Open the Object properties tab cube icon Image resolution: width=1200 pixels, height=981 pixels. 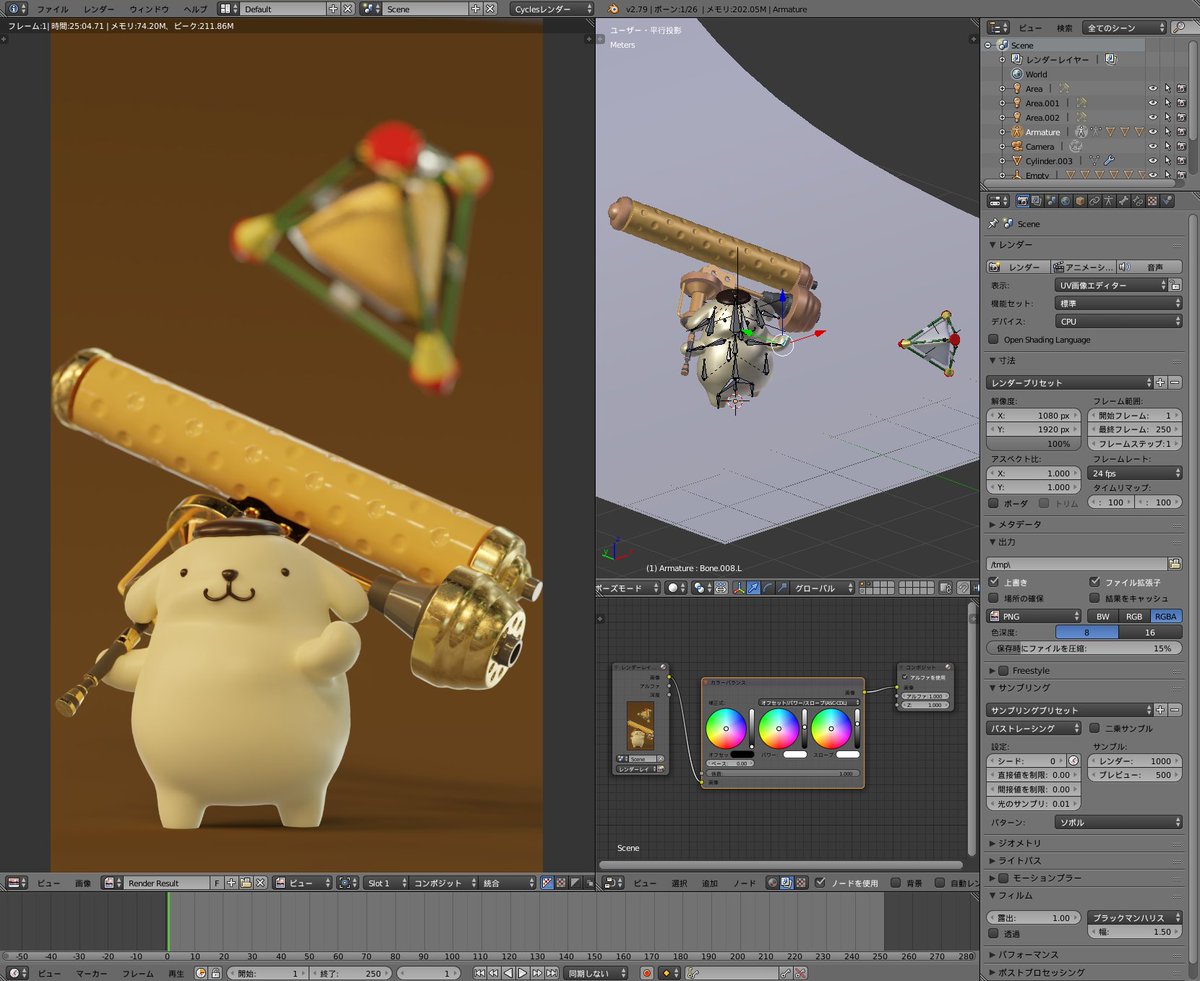click(x=1080, y=201)
